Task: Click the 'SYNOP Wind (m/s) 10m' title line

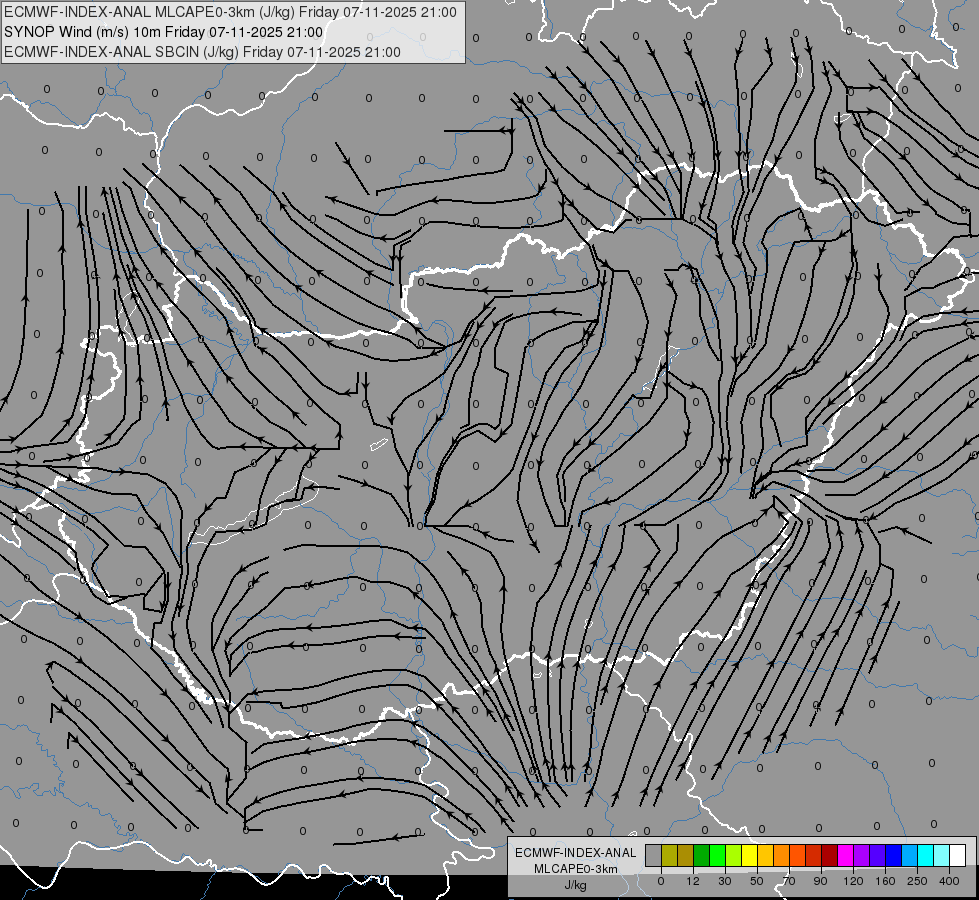Action: (164, 32)
